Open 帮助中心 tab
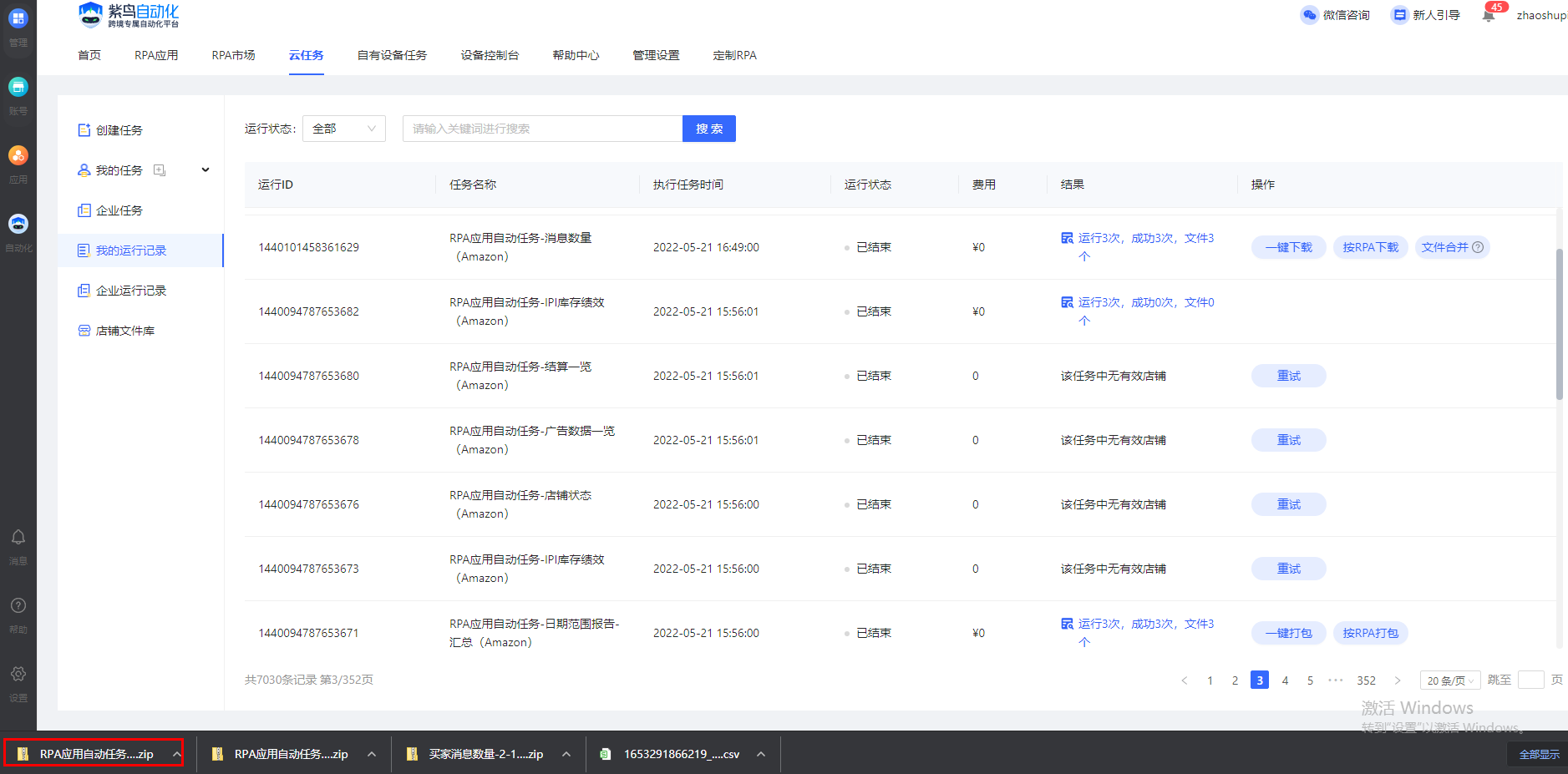This screenshot has height=774, width=1568. tap(576, 55)
